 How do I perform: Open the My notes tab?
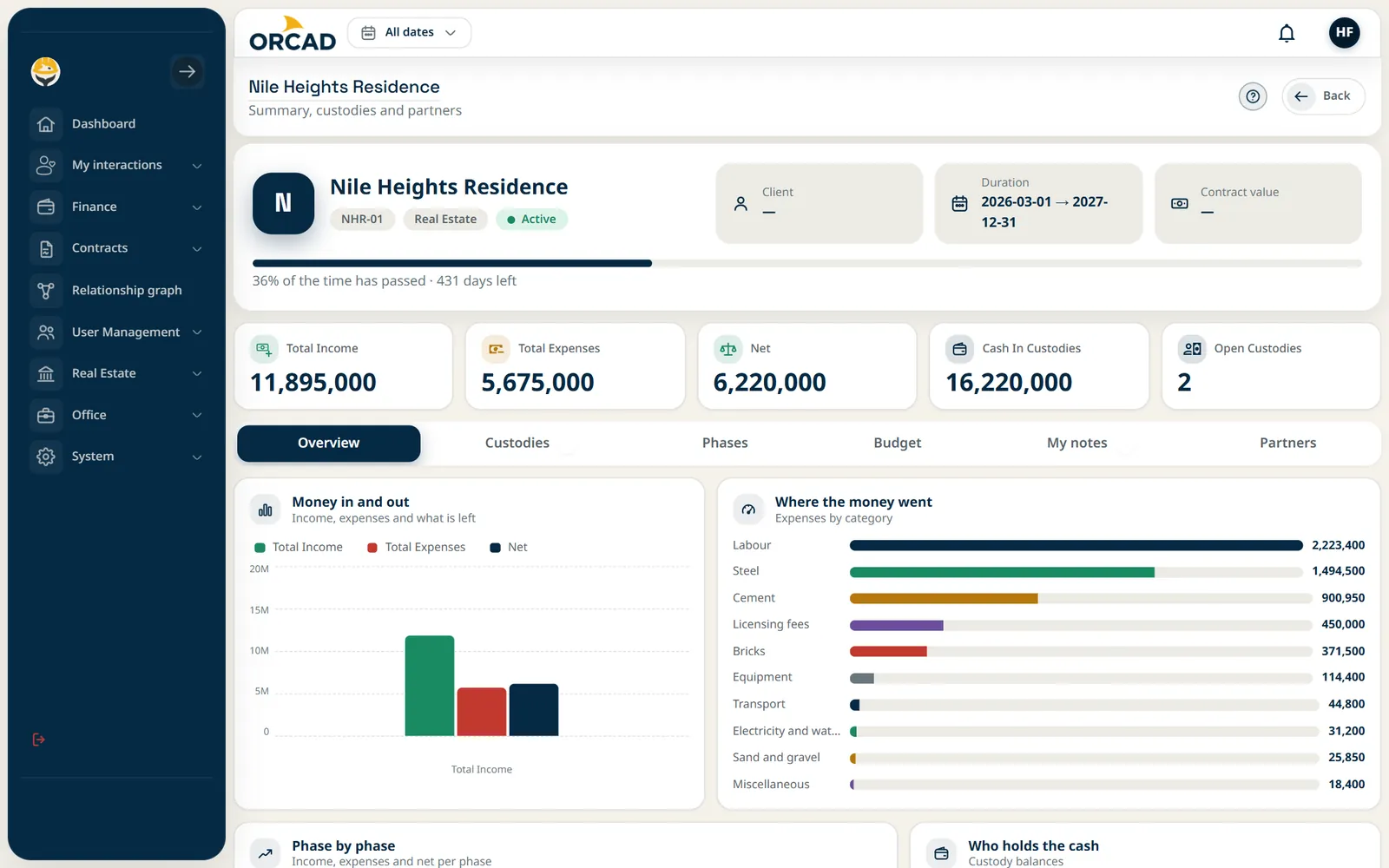click(1076, 444)
